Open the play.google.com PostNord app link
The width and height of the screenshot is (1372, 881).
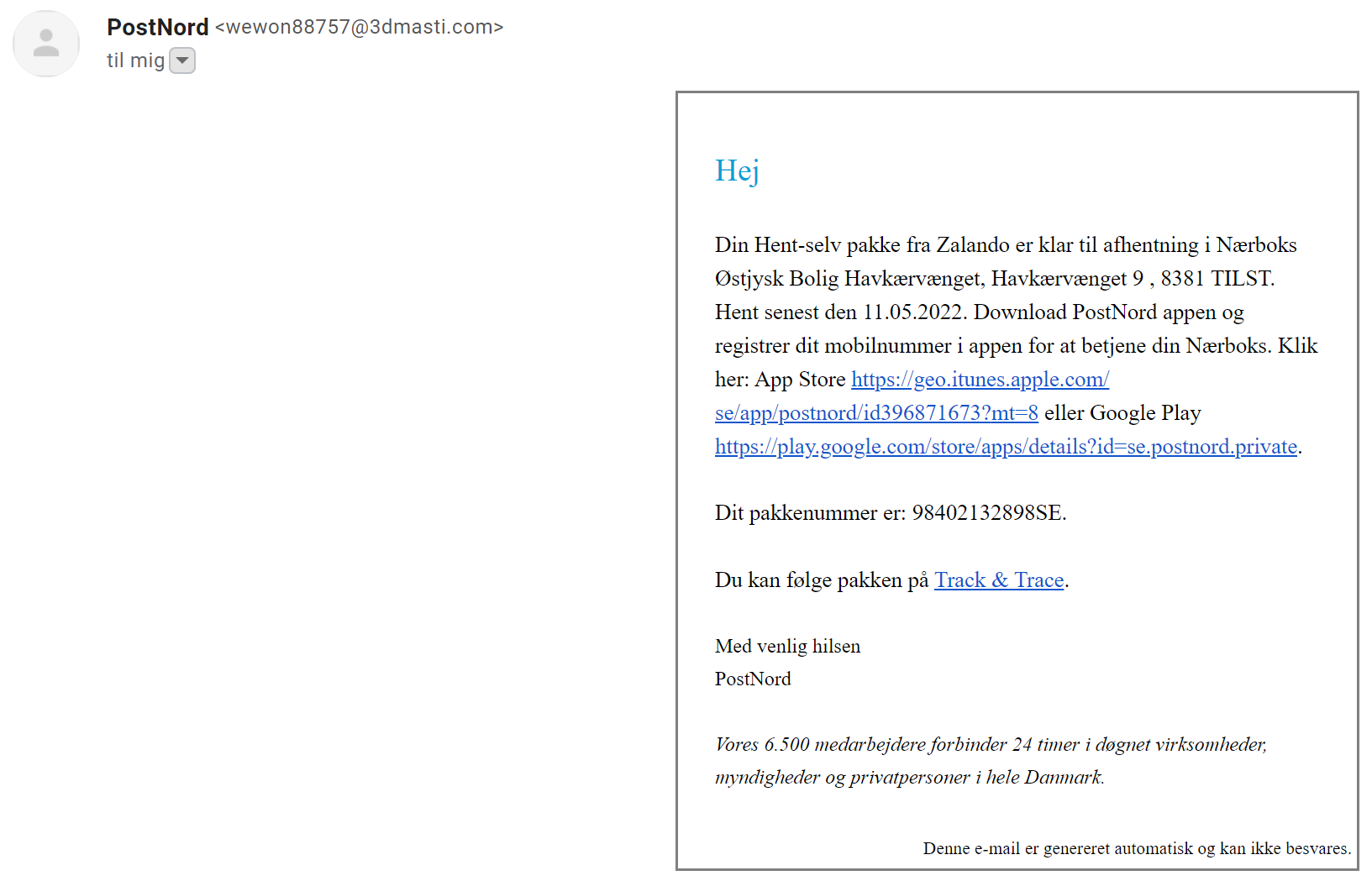1006,447
